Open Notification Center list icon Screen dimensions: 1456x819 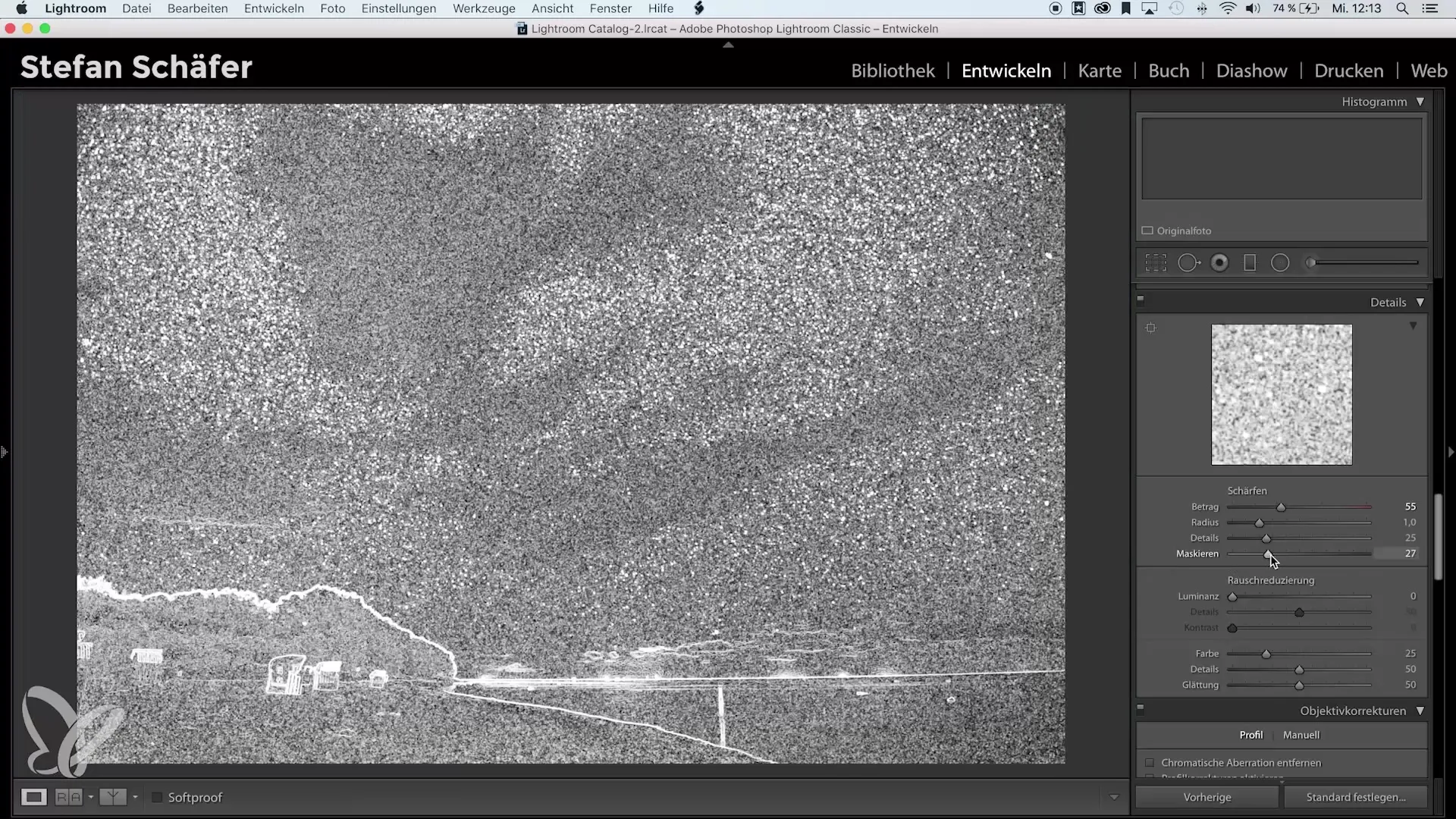tap(1430, 8)
